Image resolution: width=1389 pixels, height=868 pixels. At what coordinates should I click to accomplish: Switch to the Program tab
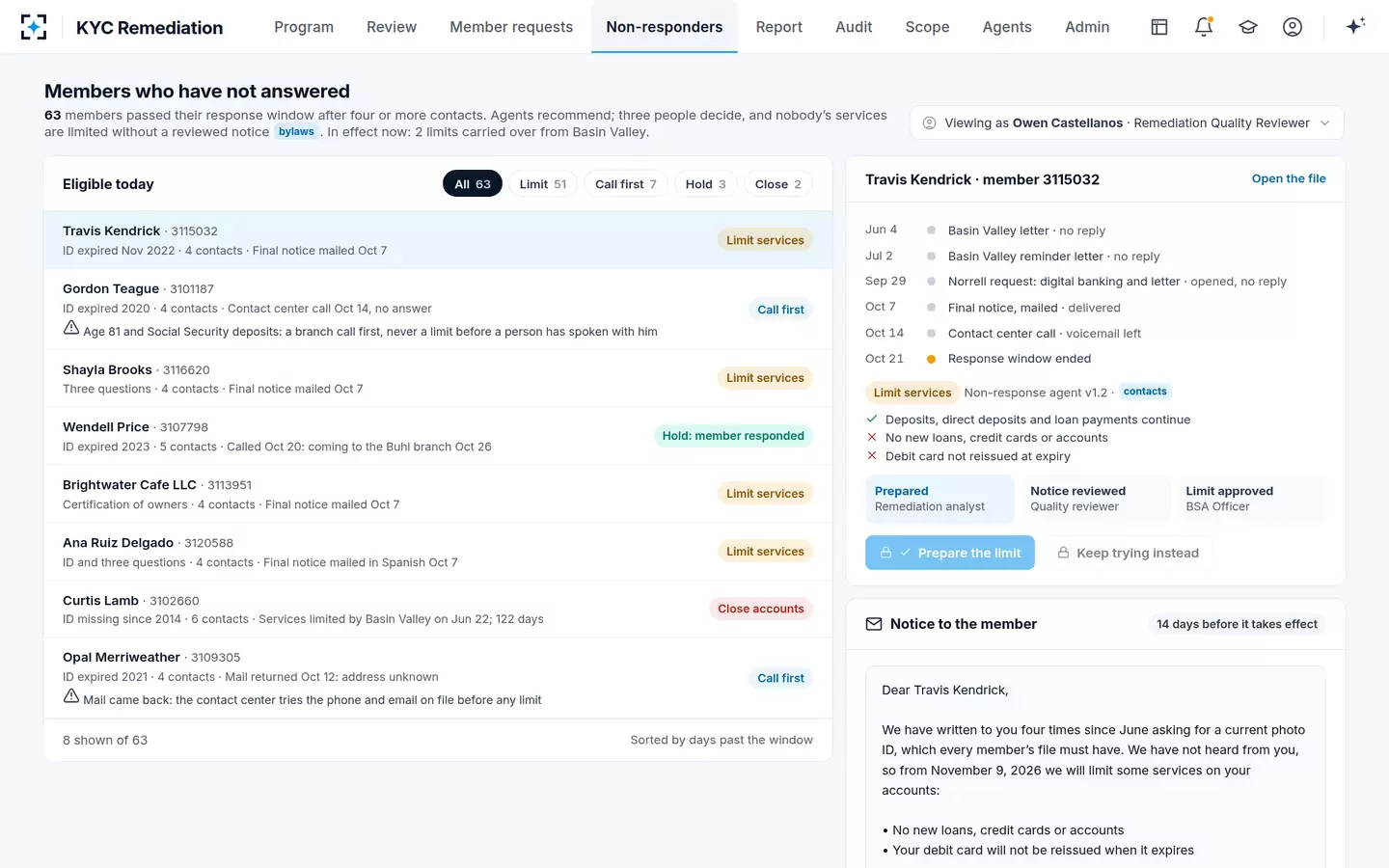[304, 27]
